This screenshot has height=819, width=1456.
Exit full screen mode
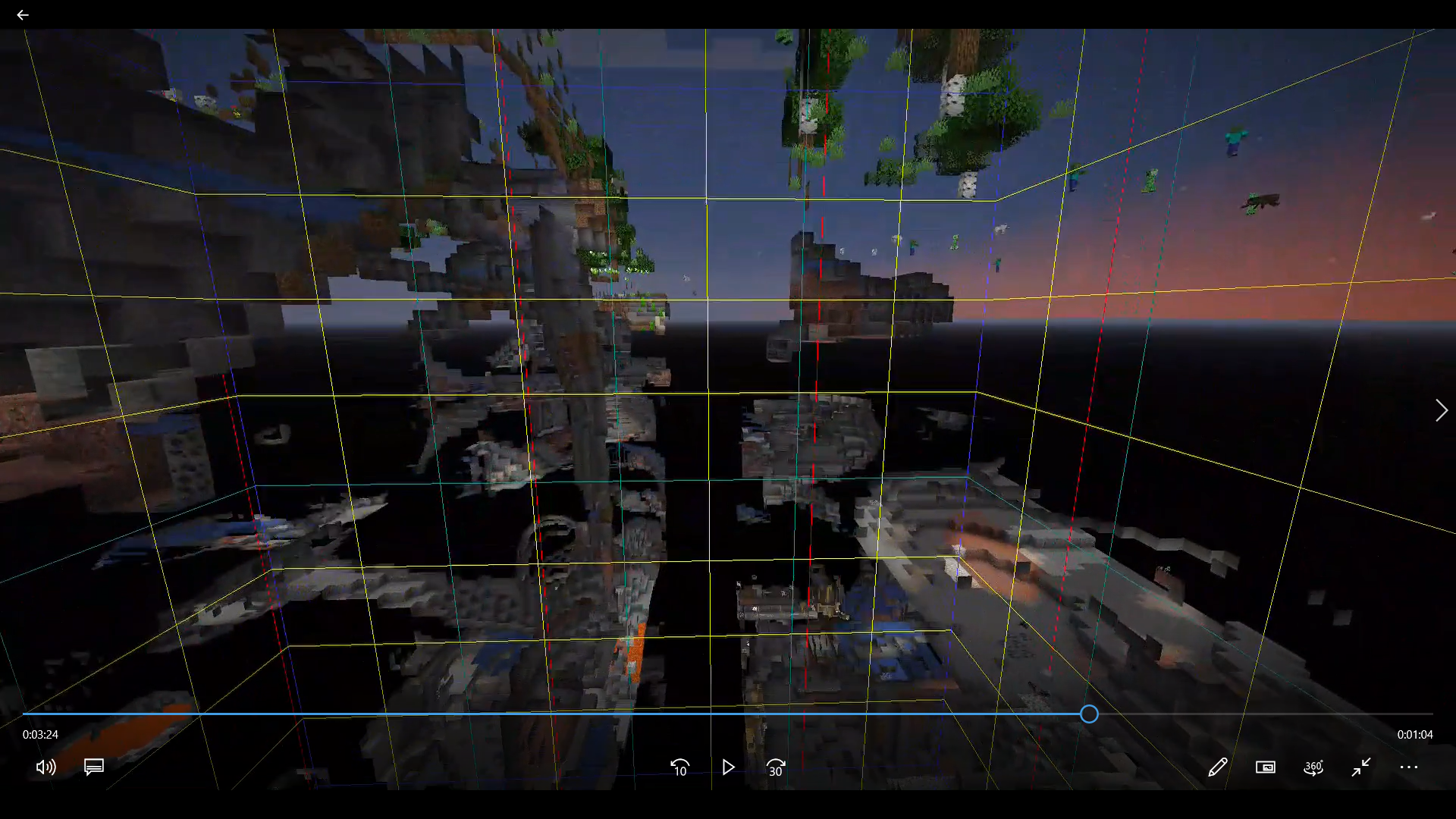[1361, 767]
